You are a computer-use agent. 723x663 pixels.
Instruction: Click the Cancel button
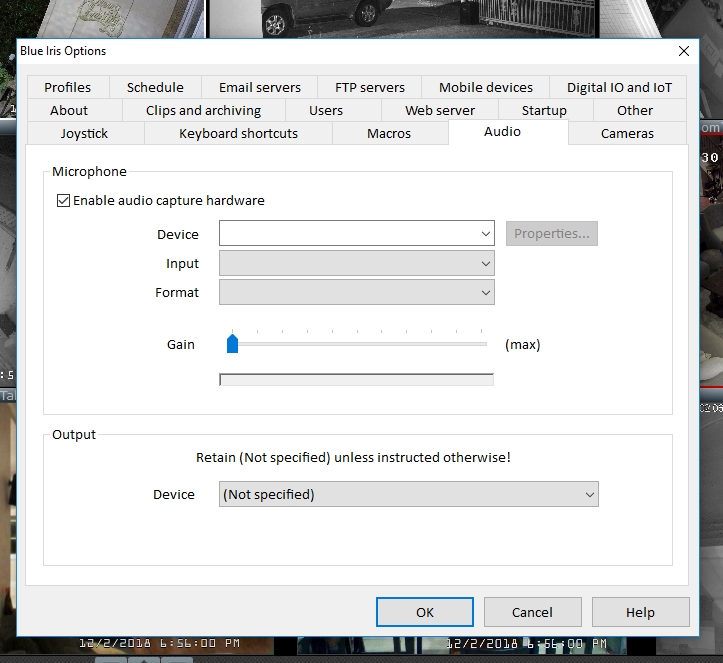point(533,612)
